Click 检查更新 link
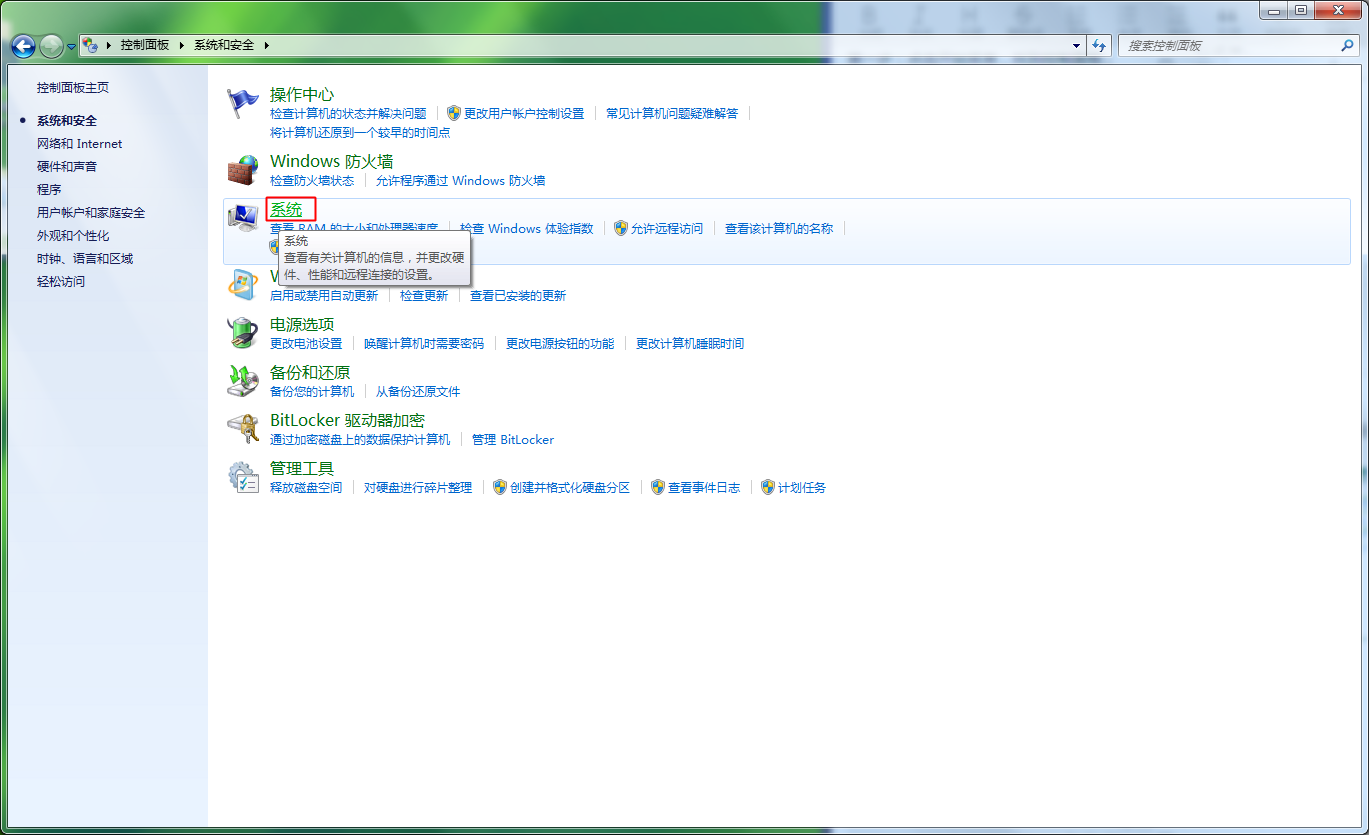The height and width of the screenshot is (835, 1369). 424,296
